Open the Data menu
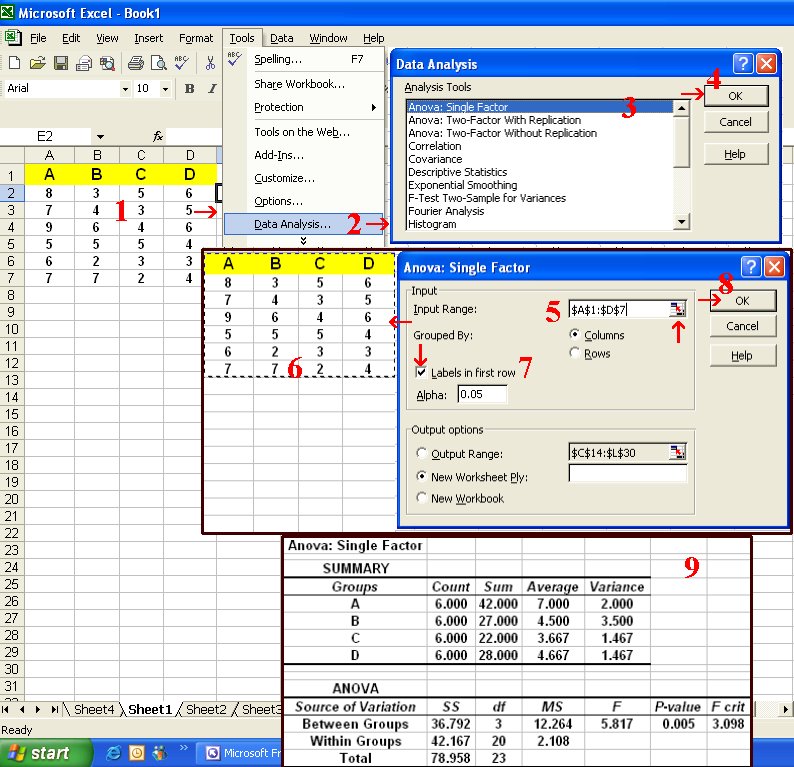 click(x=282, y=38)
